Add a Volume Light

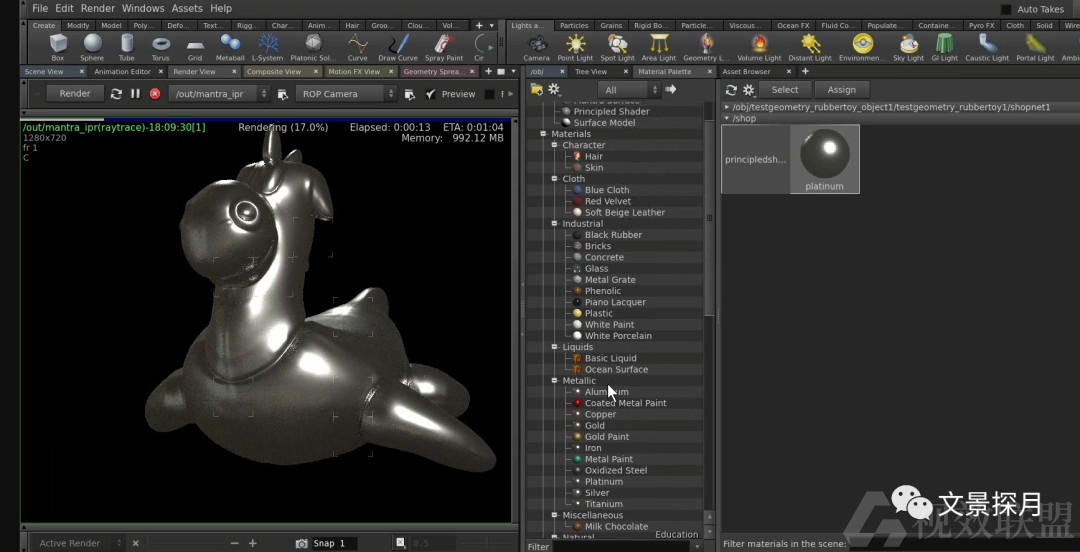pyautogui.click(x=759, y=48)
